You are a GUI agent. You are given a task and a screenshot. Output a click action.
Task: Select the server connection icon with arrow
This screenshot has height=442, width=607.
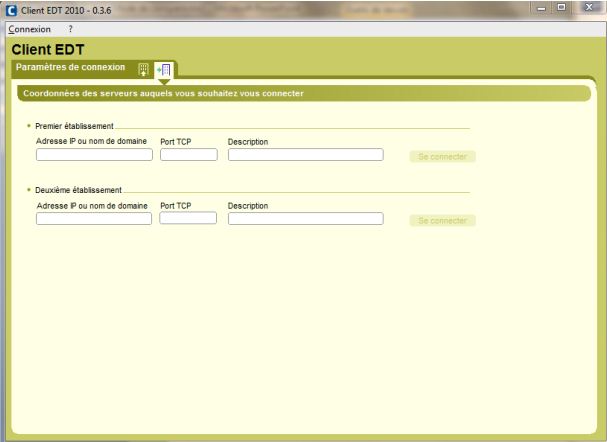click(x=164, y=69)
